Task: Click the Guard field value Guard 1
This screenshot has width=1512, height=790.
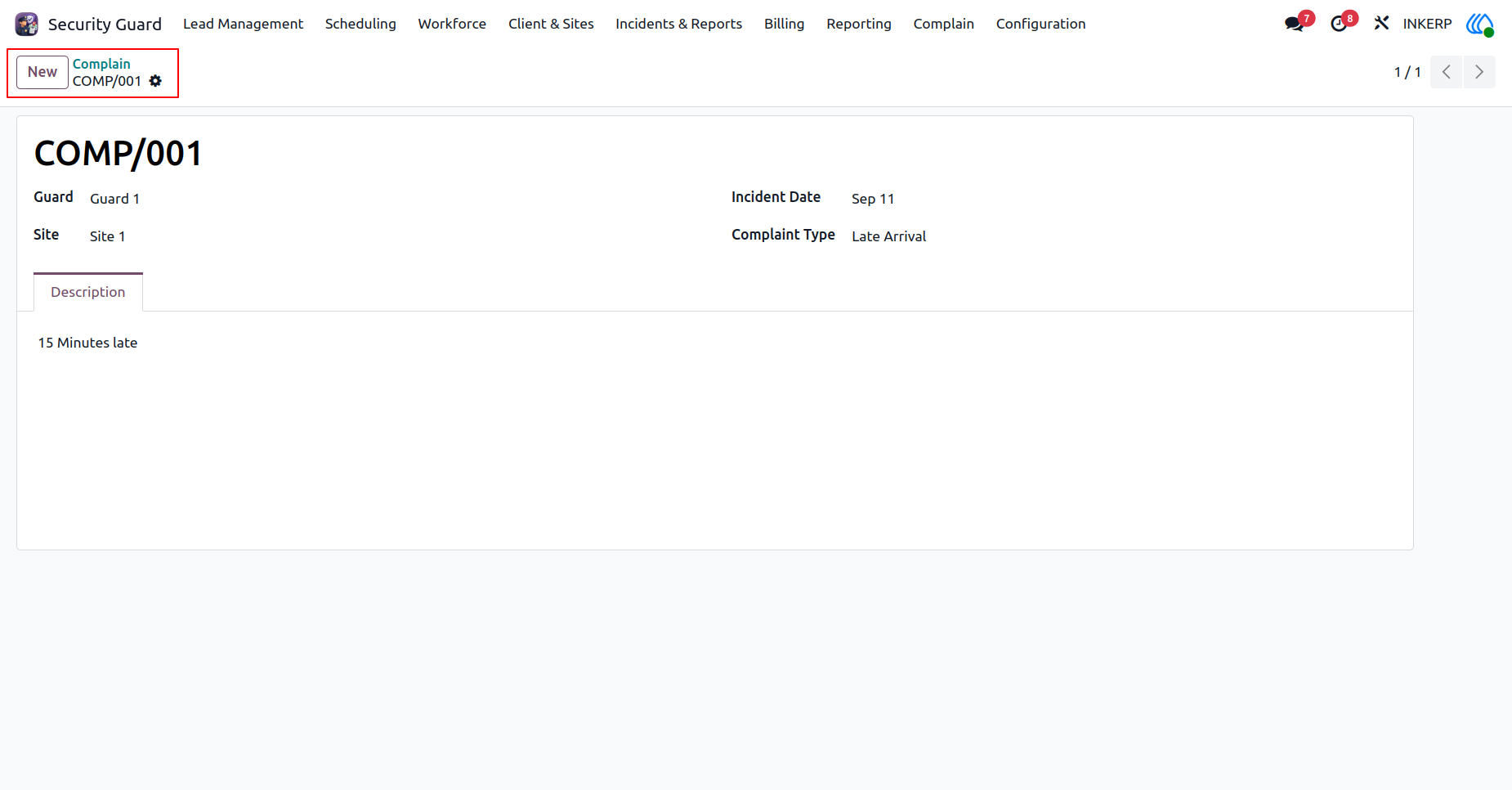Action: 114,199
